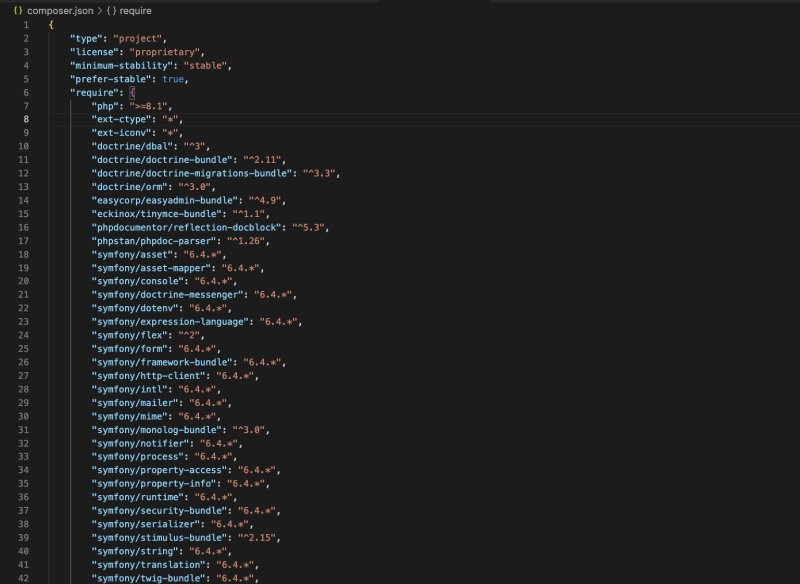
Task: Click the "symfony/form" package name
Action: 129,349
